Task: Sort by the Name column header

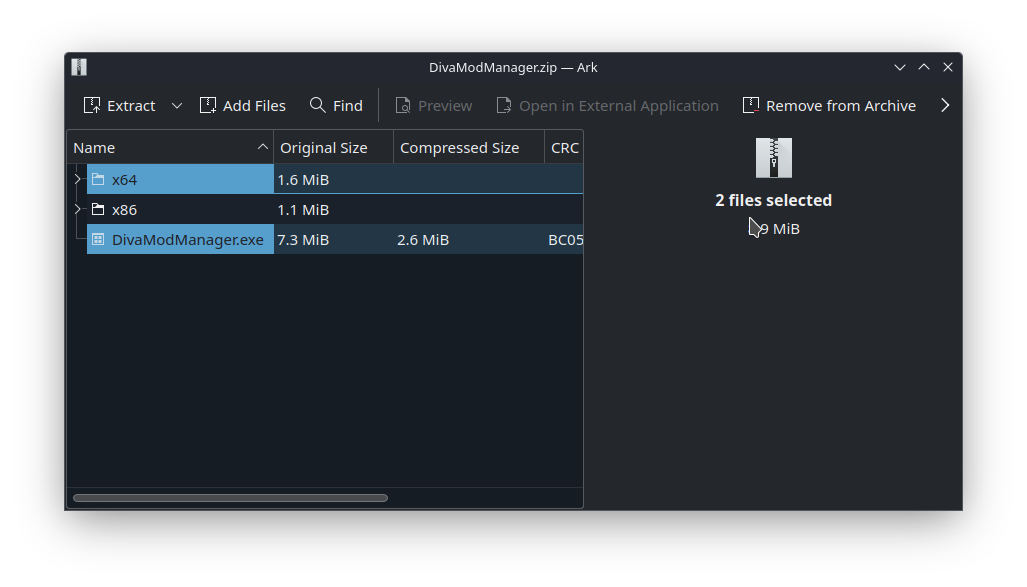Action: [x=160, y=148]
